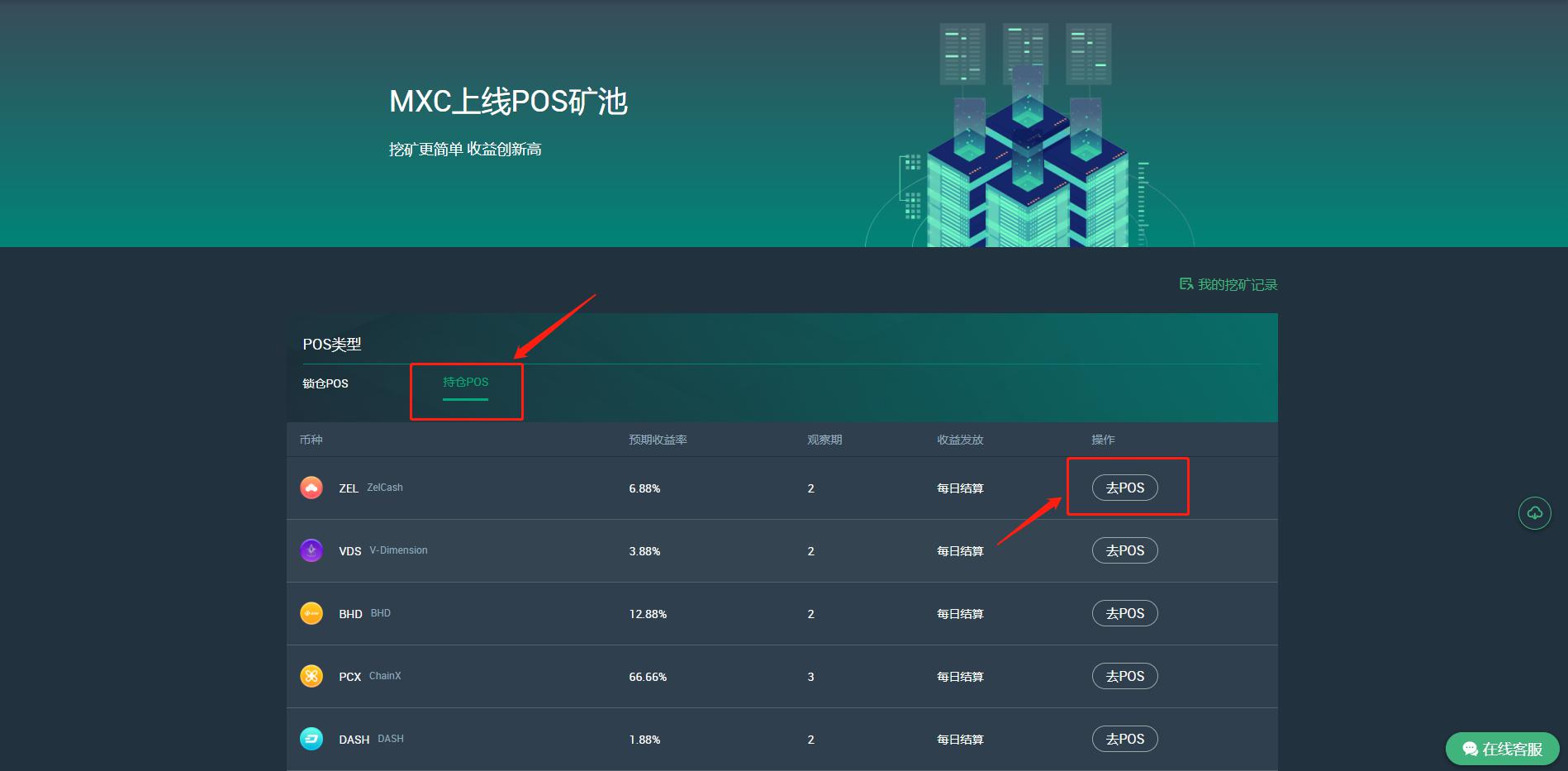Click the PCX ChainX coin icon

[x=311, y=676]
